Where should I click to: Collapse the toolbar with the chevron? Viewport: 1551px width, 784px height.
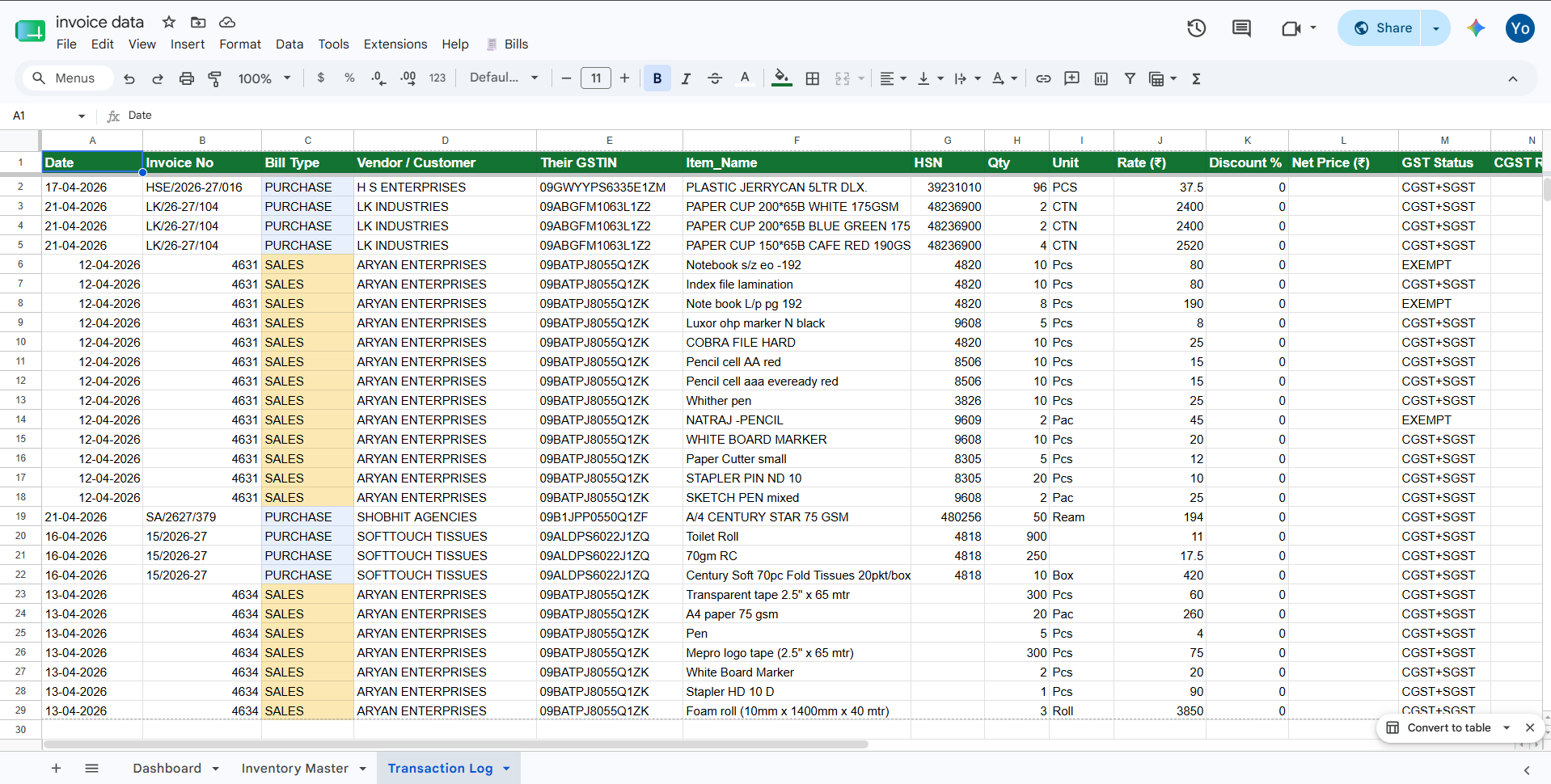[x=1513, y=78]
